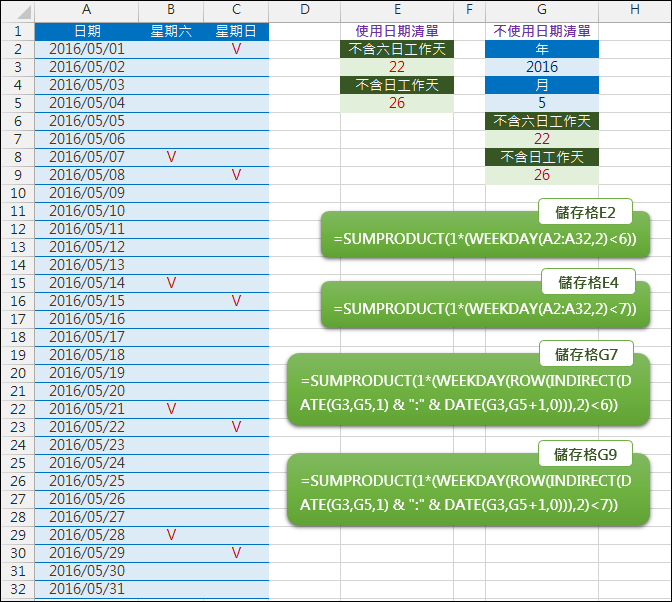Click the 儲存格G9 callout label
This screenshot has width=672, height=602.
[585, 454]
